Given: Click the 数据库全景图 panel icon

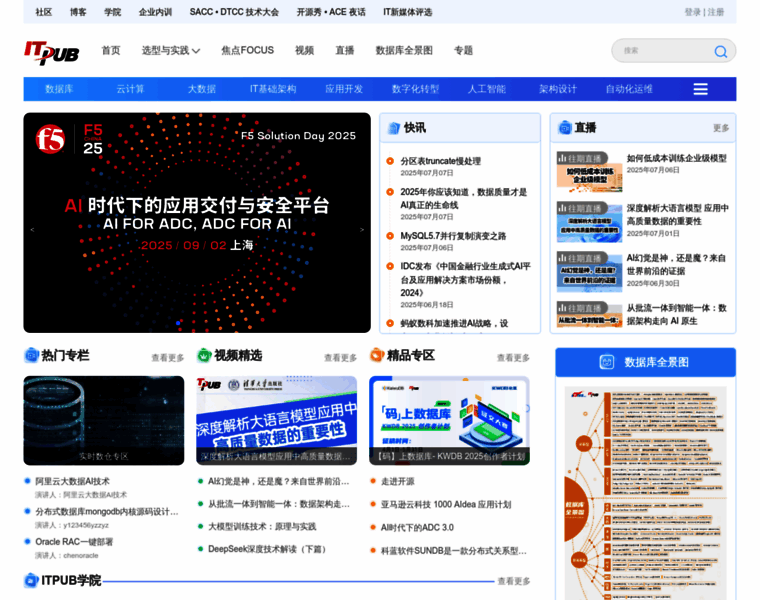Looking at the screenshot, I should point(606,362).
